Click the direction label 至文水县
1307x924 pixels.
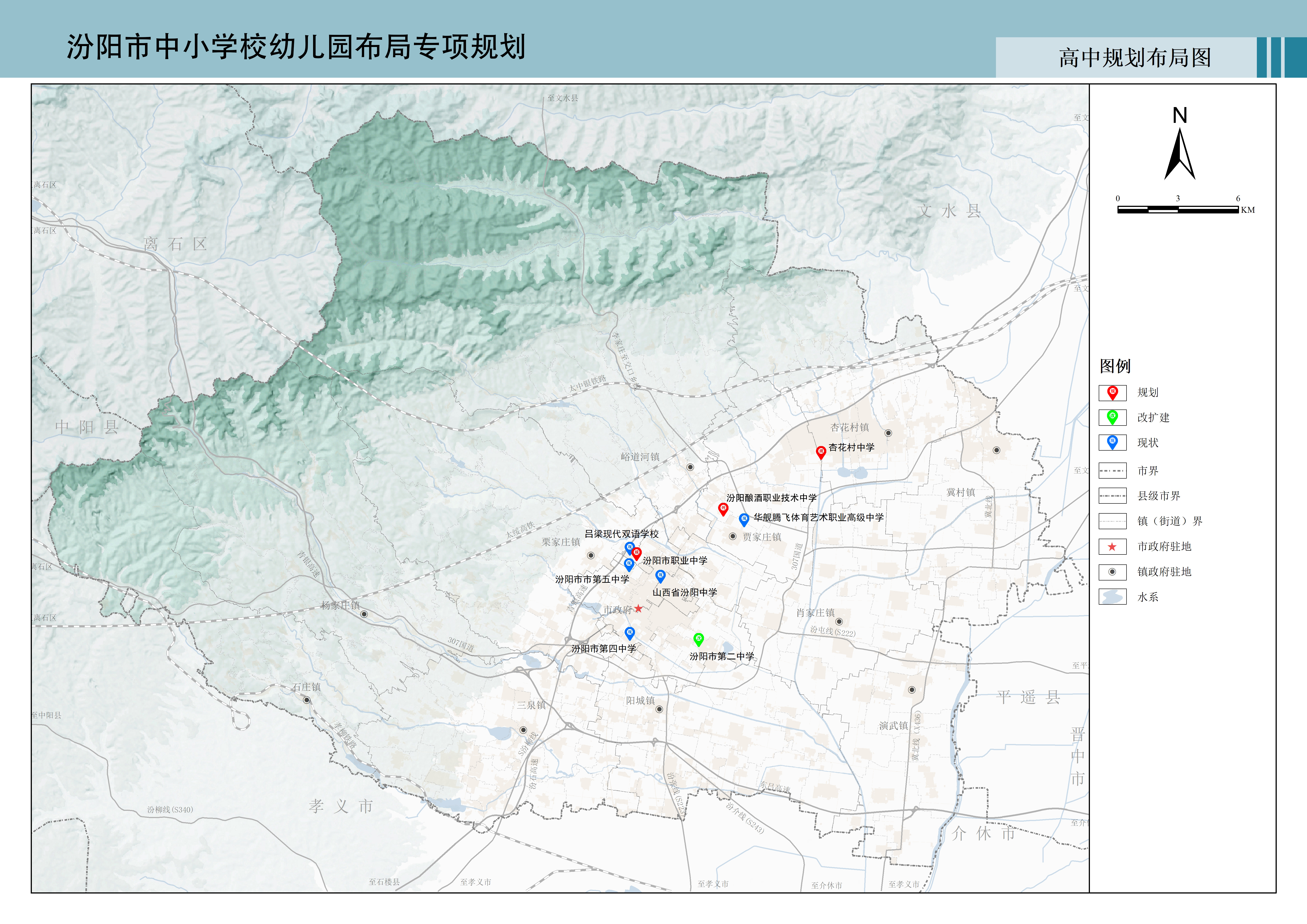click(563, 98)
